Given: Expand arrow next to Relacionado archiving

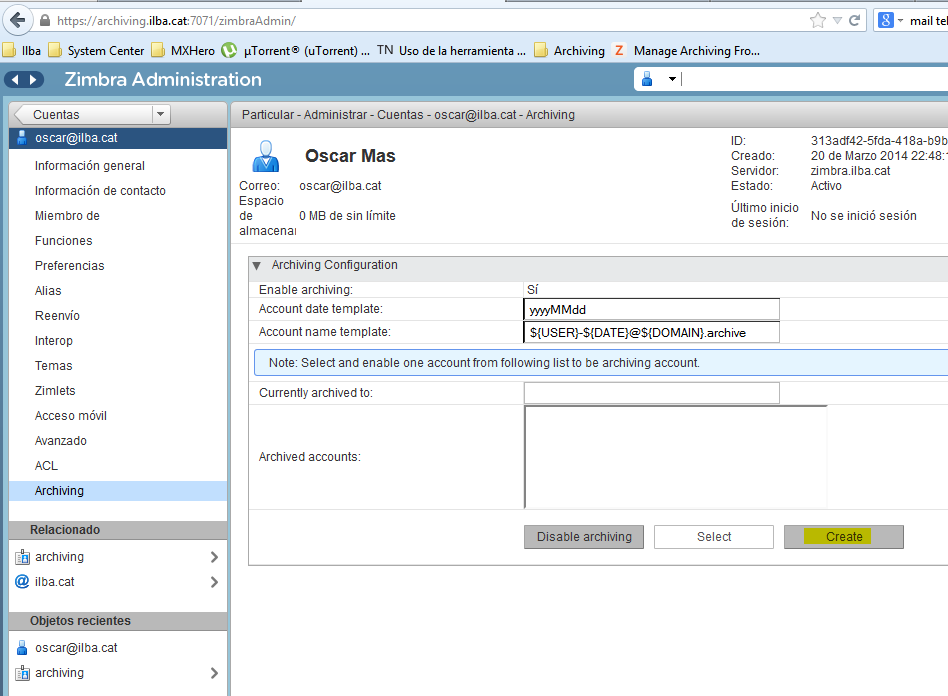Looking at the screenshot, I should [214, 557].
